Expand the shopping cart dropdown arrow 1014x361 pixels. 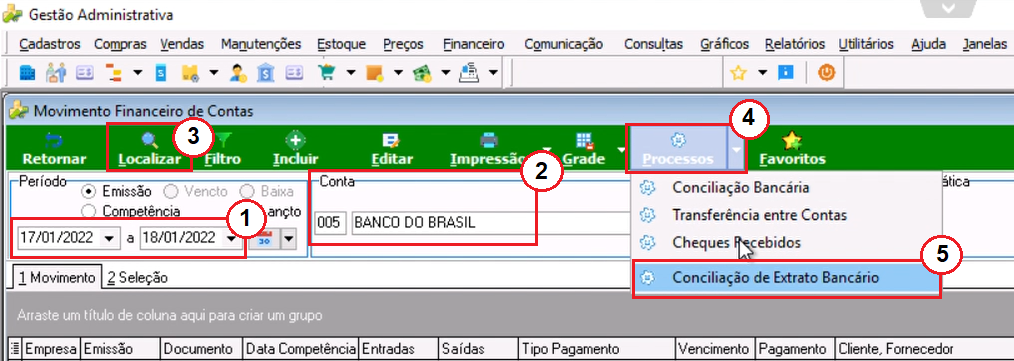(351, 72)
